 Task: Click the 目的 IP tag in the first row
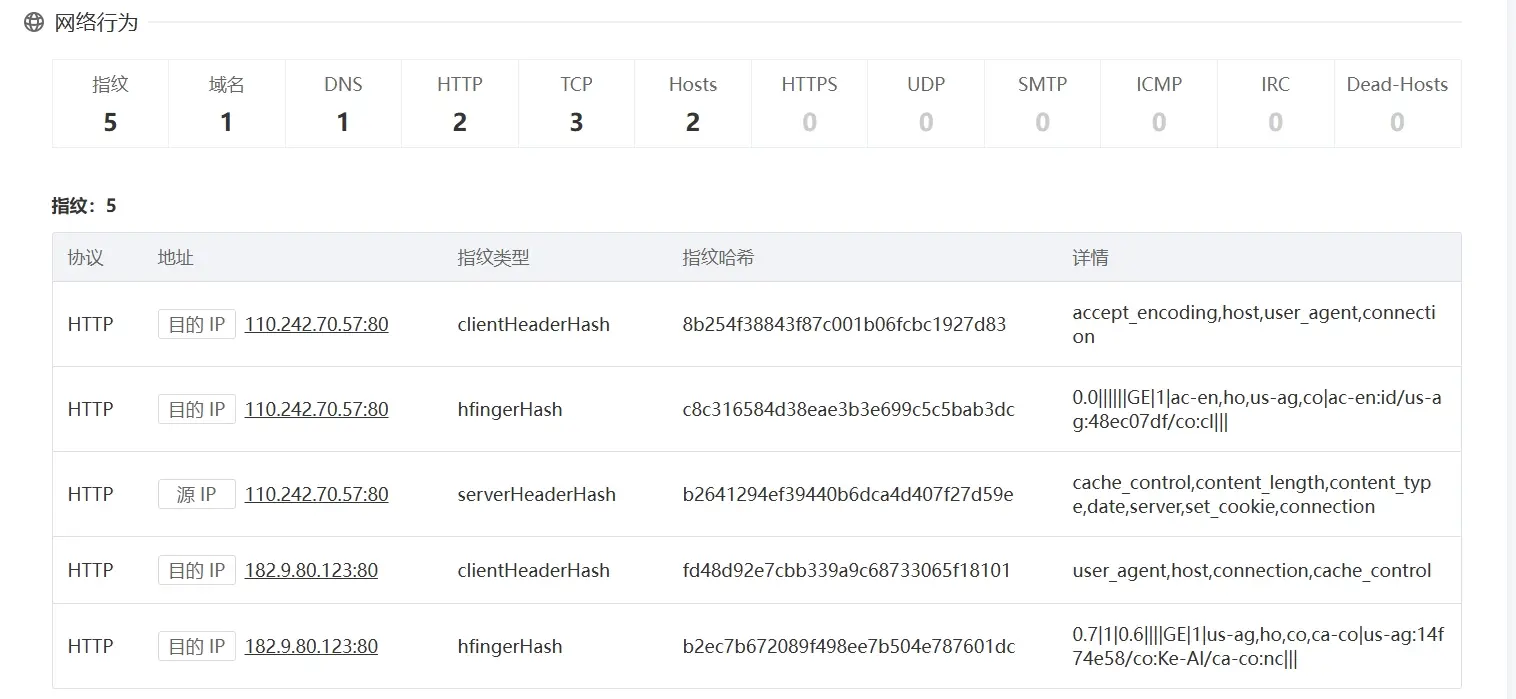[x=197, y=324]
